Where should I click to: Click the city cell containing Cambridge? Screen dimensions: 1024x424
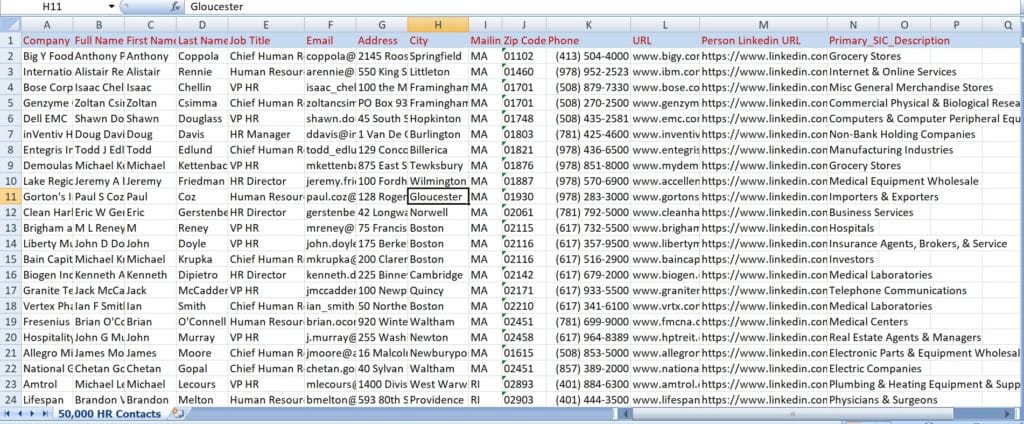pyautogui.click(x=438, y=275)
